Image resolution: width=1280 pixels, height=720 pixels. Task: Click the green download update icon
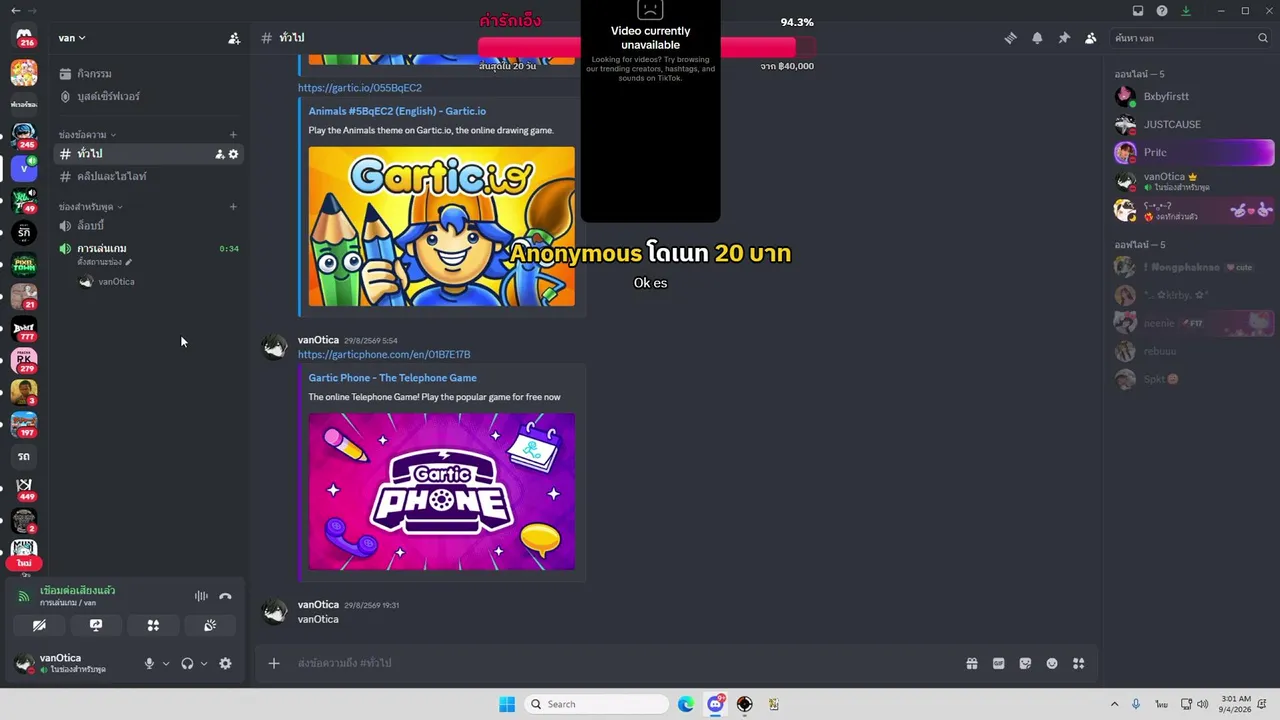1186,11
